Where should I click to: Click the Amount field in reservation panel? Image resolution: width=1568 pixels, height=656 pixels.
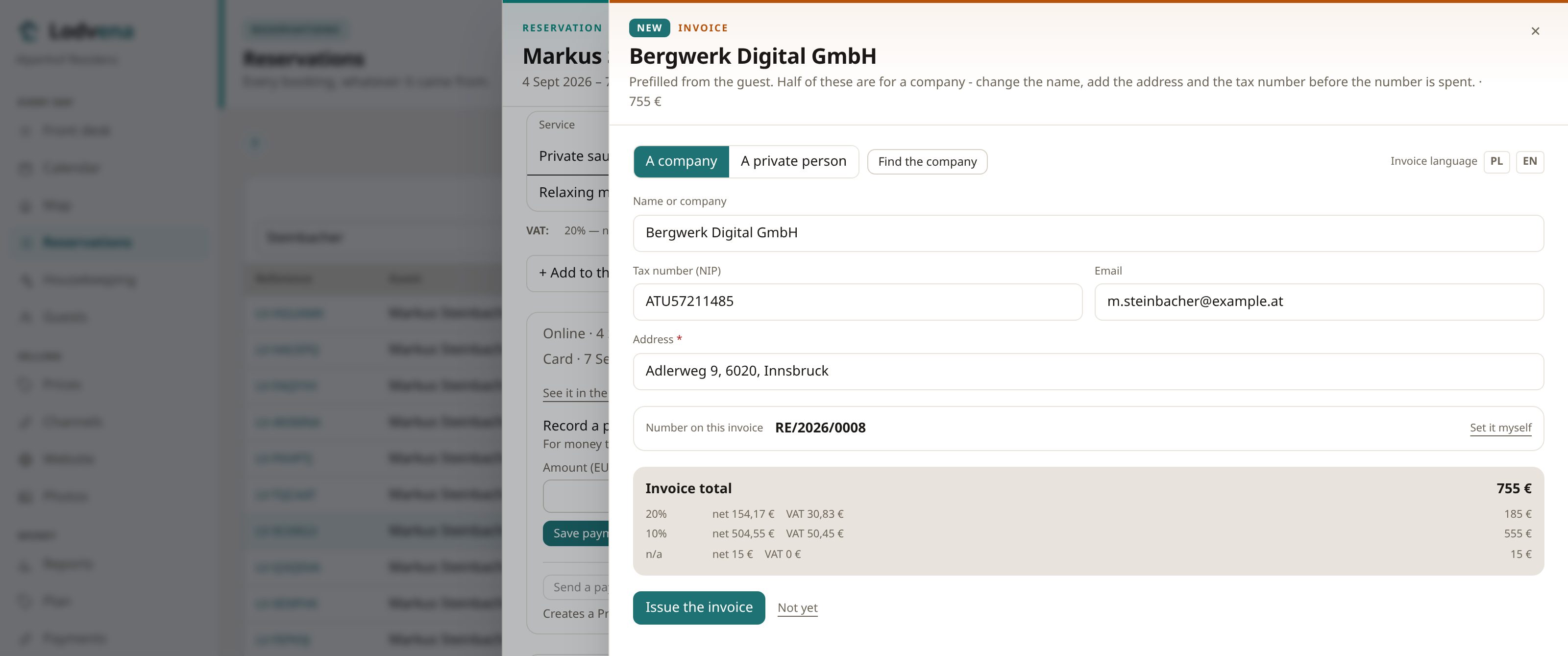click(576, 497)
